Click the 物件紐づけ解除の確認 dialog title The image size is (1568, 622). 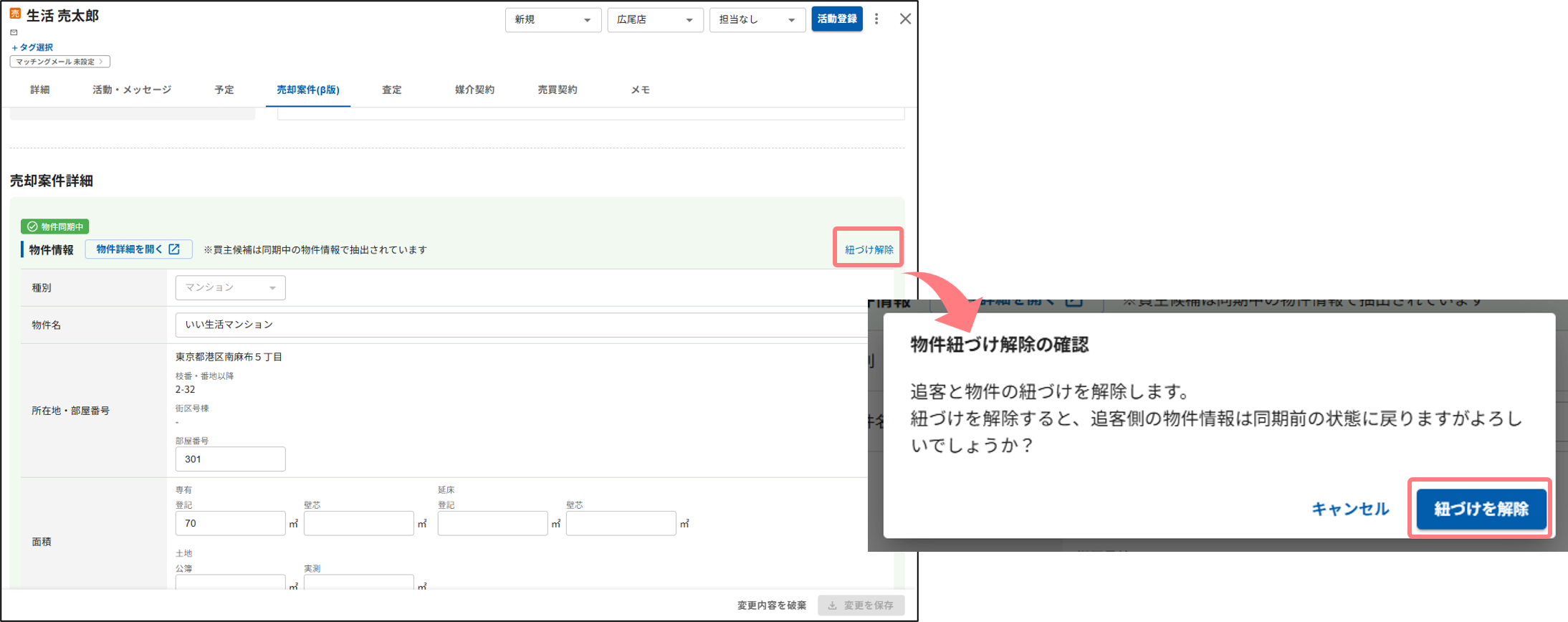999,345
